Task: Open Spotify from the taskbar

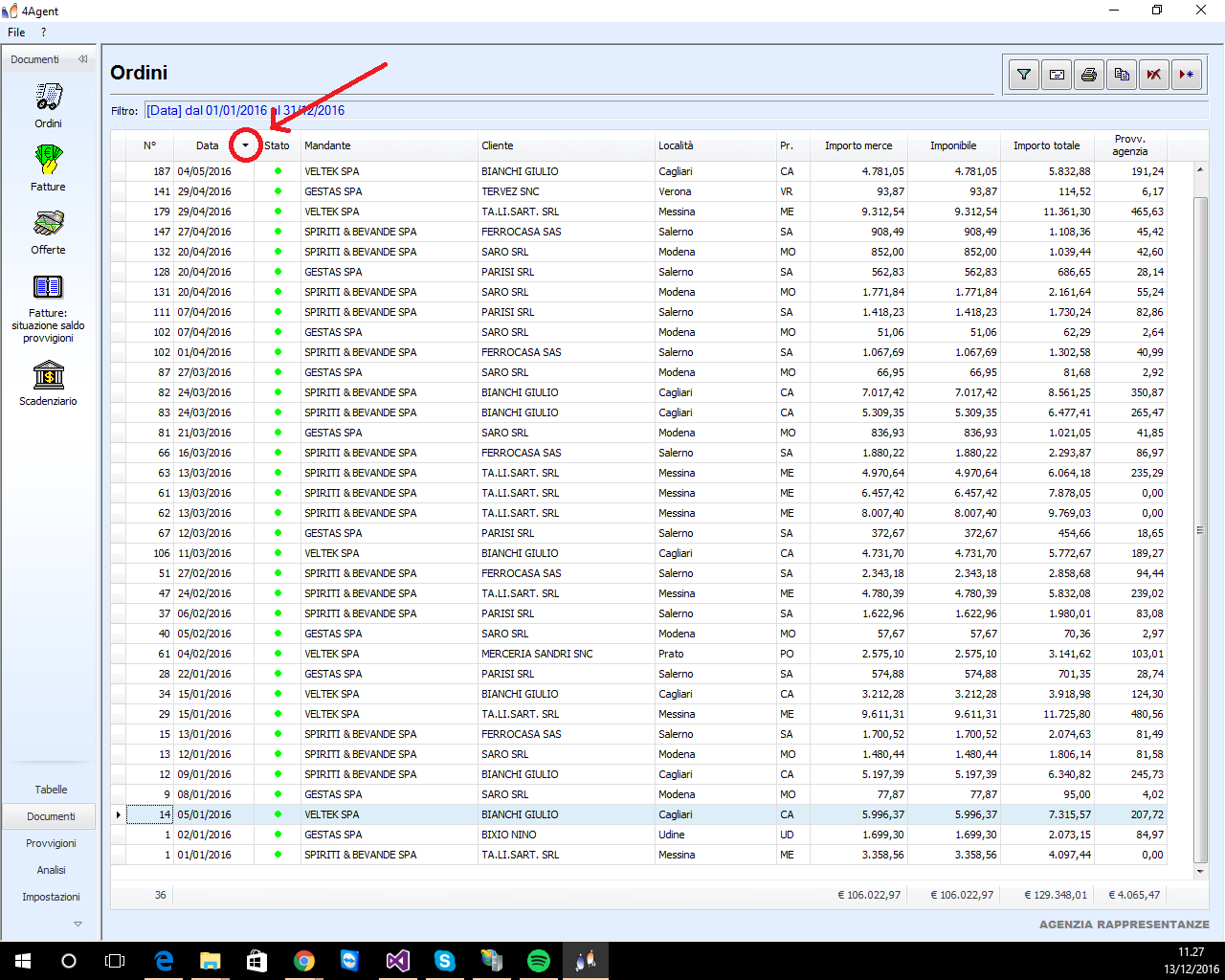Action: pos(539,961)
